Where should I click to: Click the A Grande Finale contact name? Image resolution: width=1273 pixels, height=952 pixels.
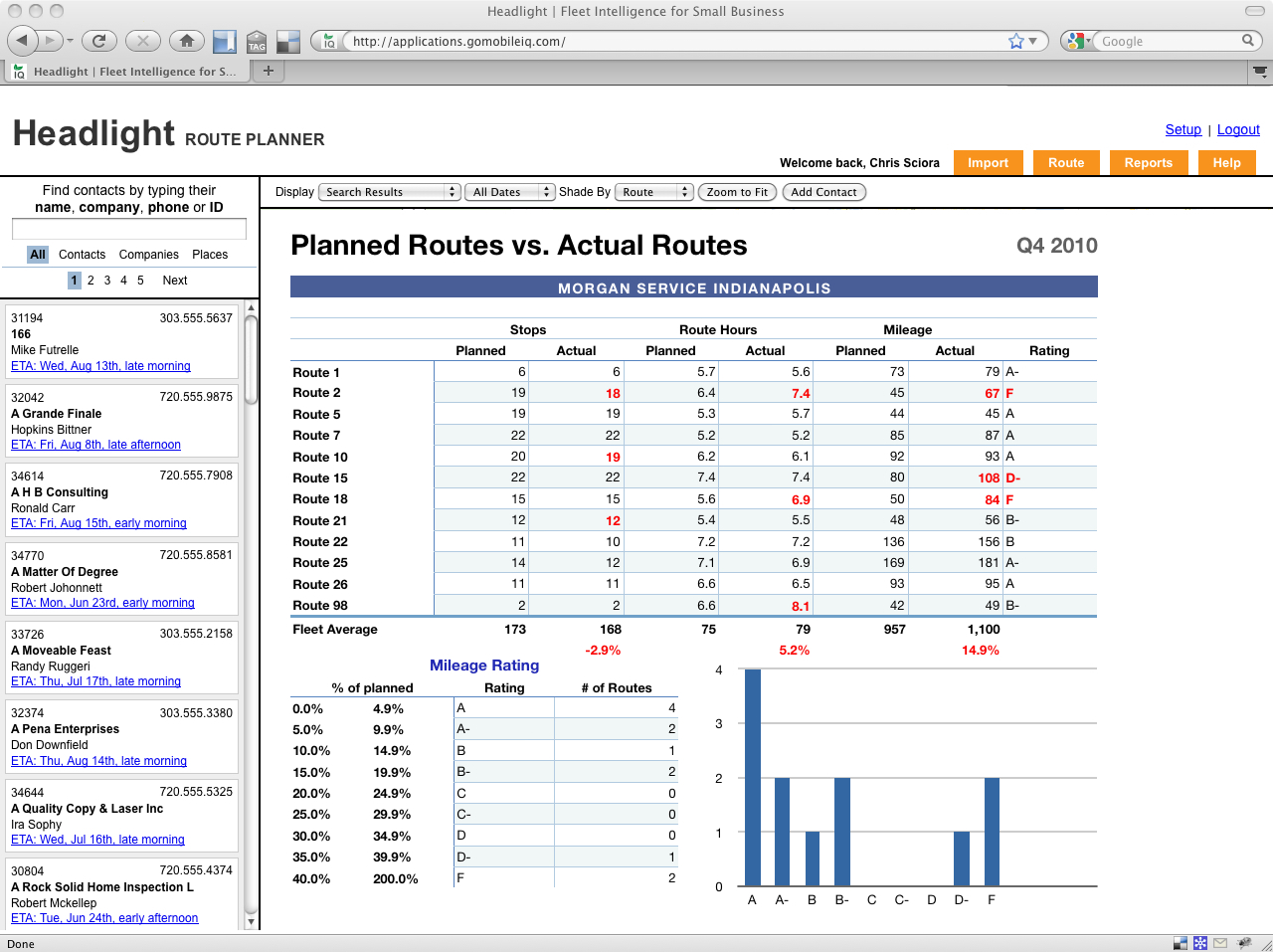tap(56, 414)
